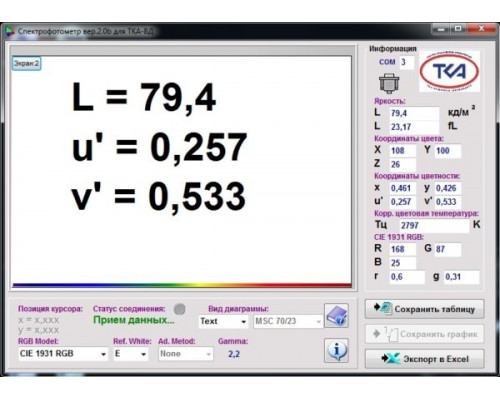The image size is (500, 400).
Task: Click the u' field 0,257
Action: pyautogui.click(x=403, y=202)
